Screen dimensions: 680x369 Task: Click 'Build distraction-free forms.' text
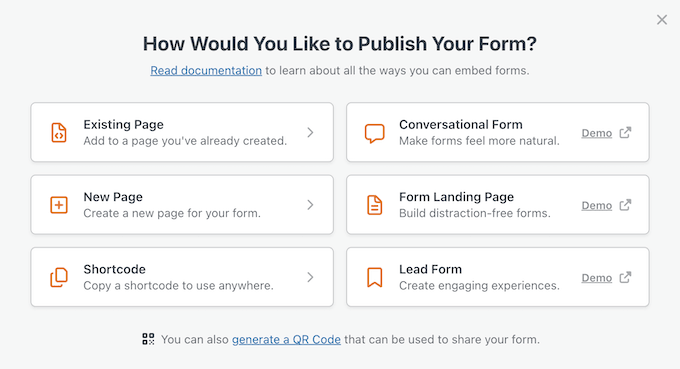click(x=475, y=213)
